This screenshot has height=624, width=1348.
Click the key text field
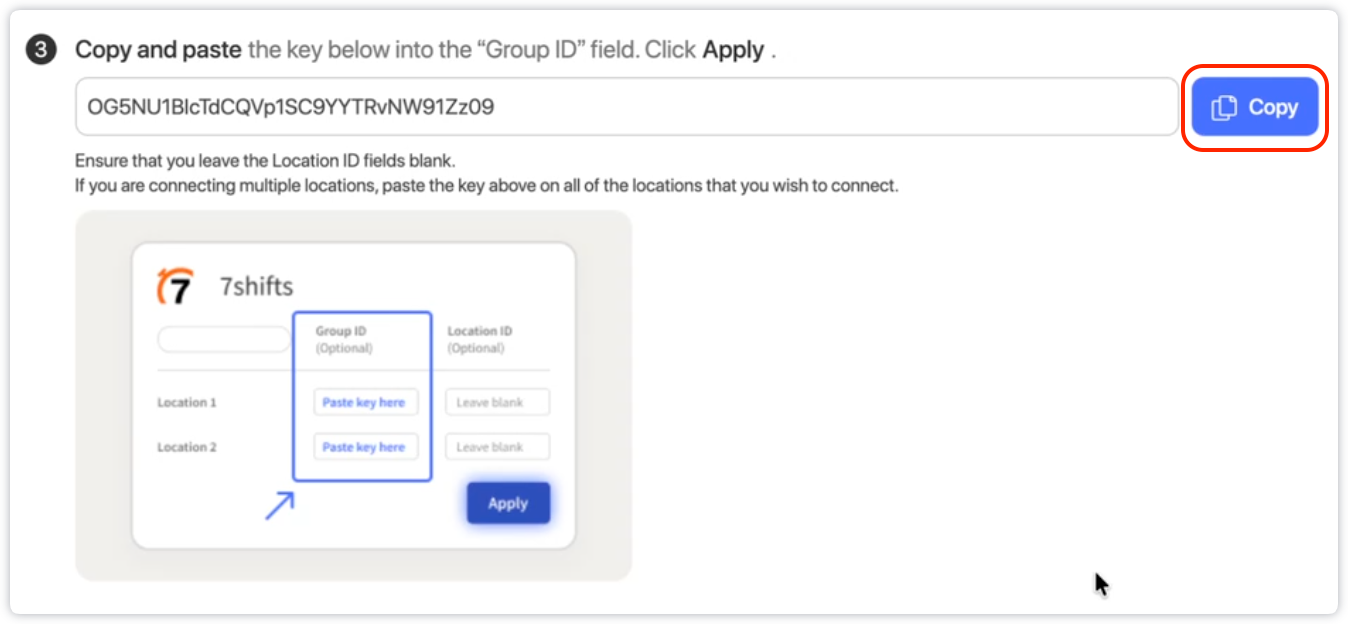pos(626,107)
